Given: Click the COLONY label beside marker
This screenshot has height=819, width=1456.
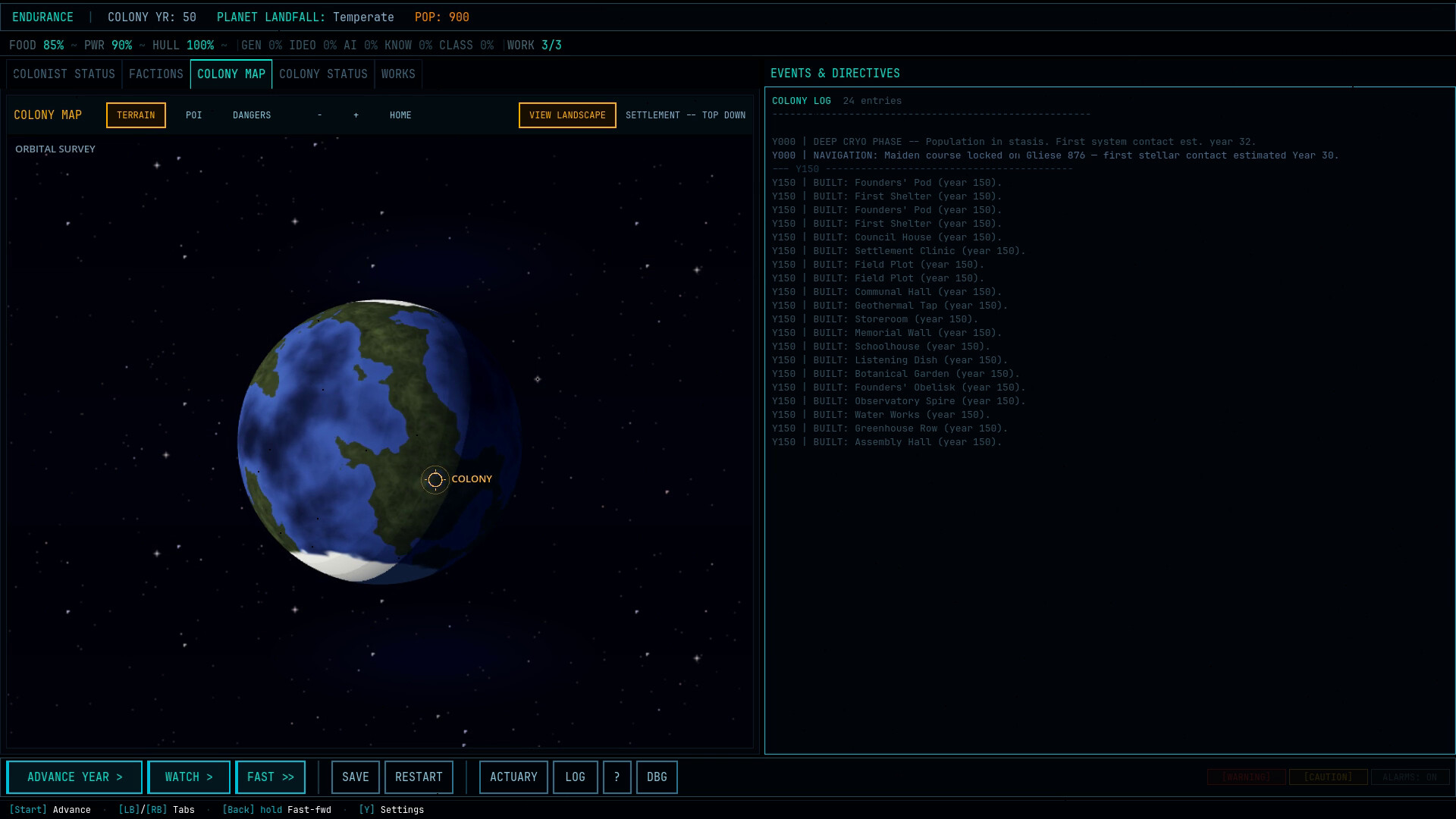Looking at the screenshot, I should tap(472, 479).
